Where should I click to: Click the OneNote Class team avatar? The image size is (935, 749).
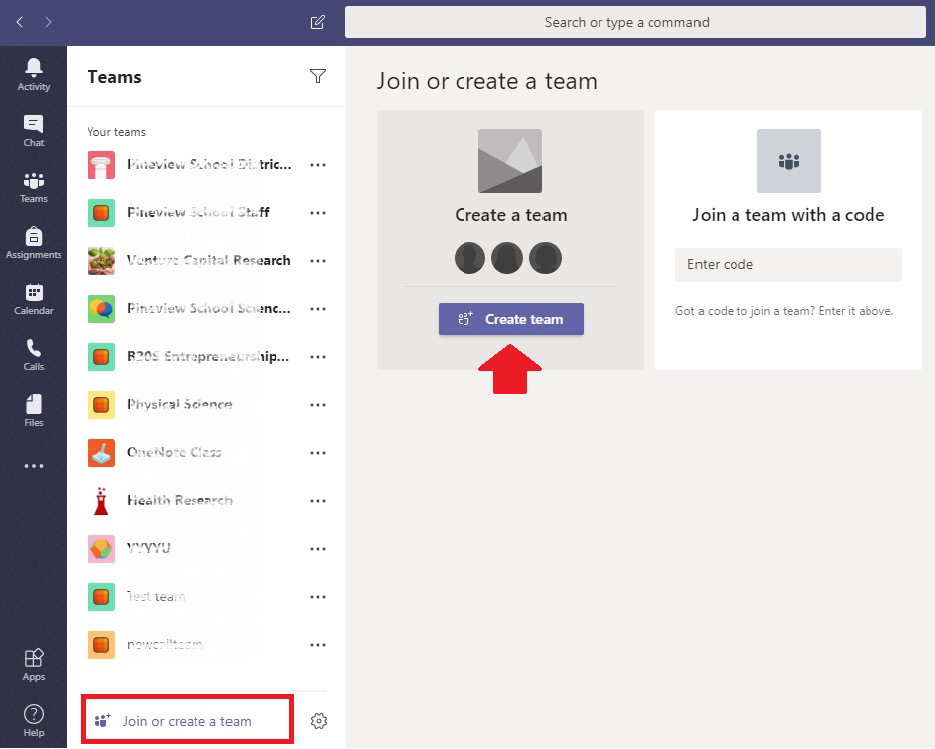coord(101,453)
